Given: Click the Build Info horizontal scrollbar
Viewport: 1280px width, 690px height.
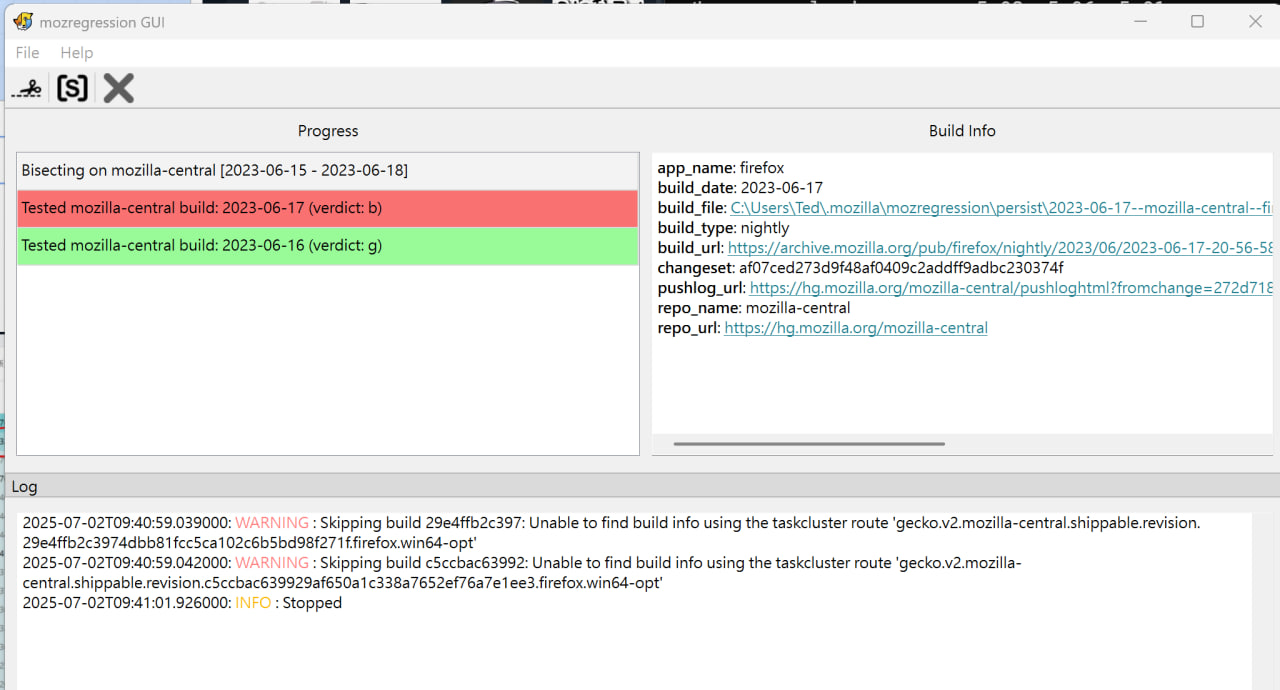Looking at the screenshot, I should pyautogui.click(x=809, y=443).
